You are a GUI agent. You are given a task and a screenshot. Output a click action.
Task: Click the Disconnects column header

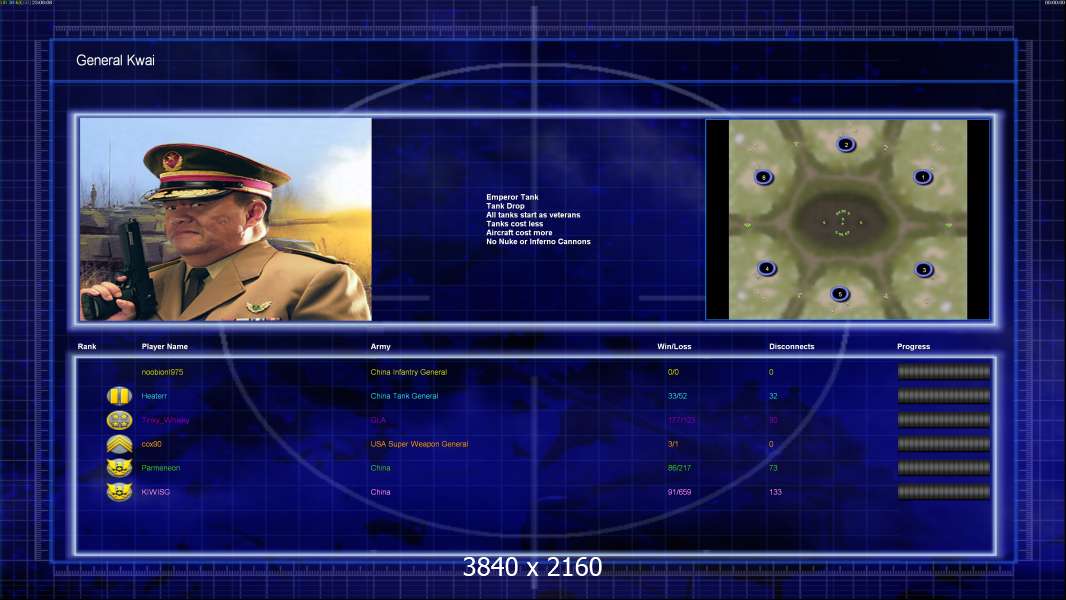tap(791, 347)
